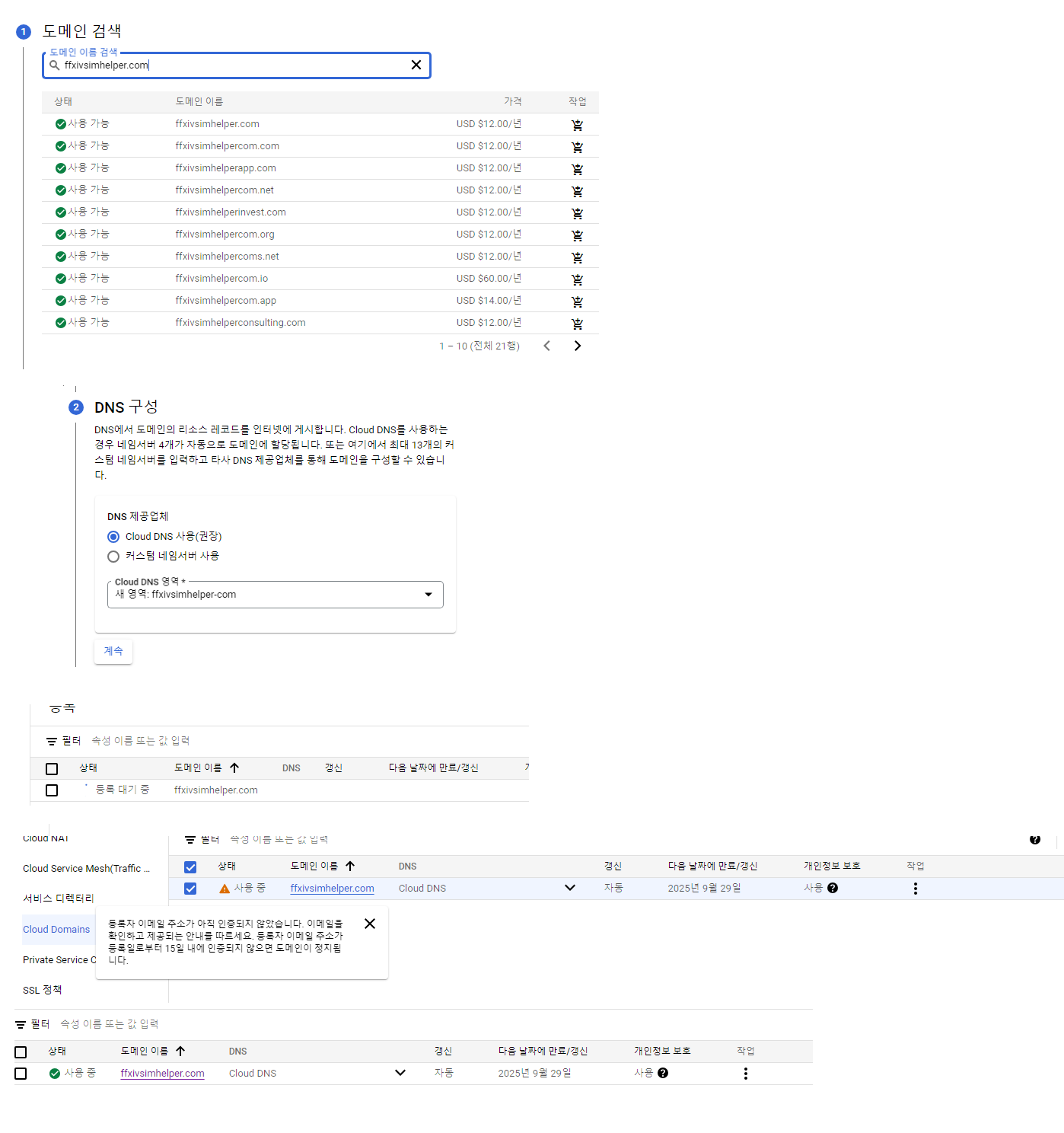Go to next page of domain results
Viewport: 1064px width, 1133px height.
coord(578,346)
